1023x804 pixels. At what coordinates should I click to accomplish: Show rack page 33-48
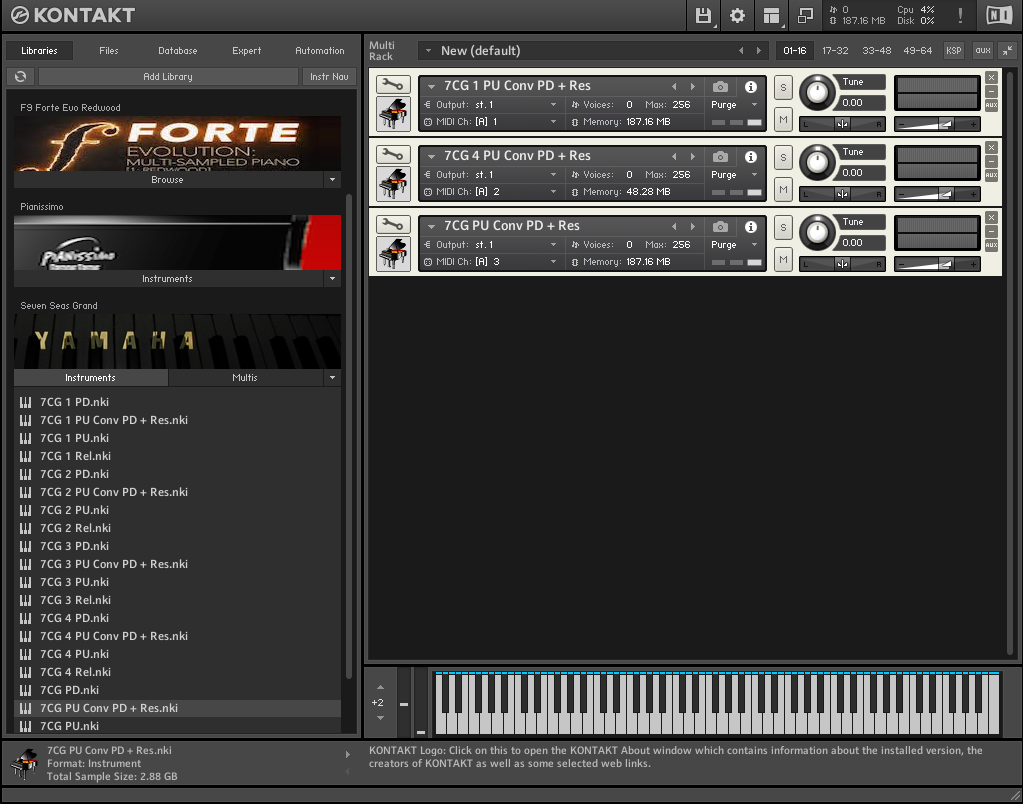(876, 50)
